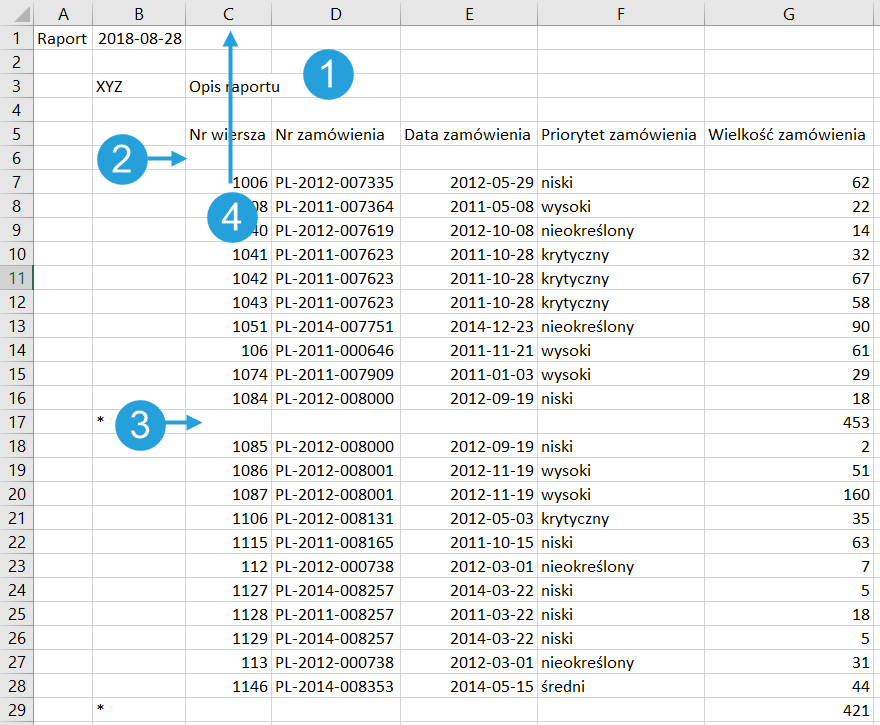Image resolution: width=880 pixels, height=725 pixels.
Task: Select the Data zamówienia header cell
Action: 467,135
